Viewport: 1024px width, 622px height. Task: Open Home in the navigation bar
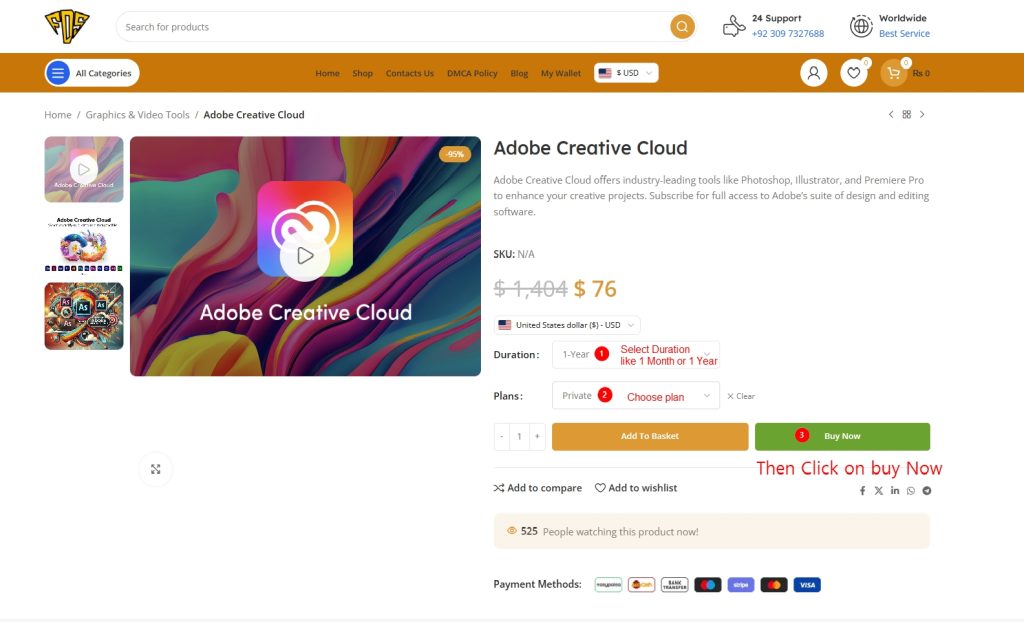(x=327, y=73)
